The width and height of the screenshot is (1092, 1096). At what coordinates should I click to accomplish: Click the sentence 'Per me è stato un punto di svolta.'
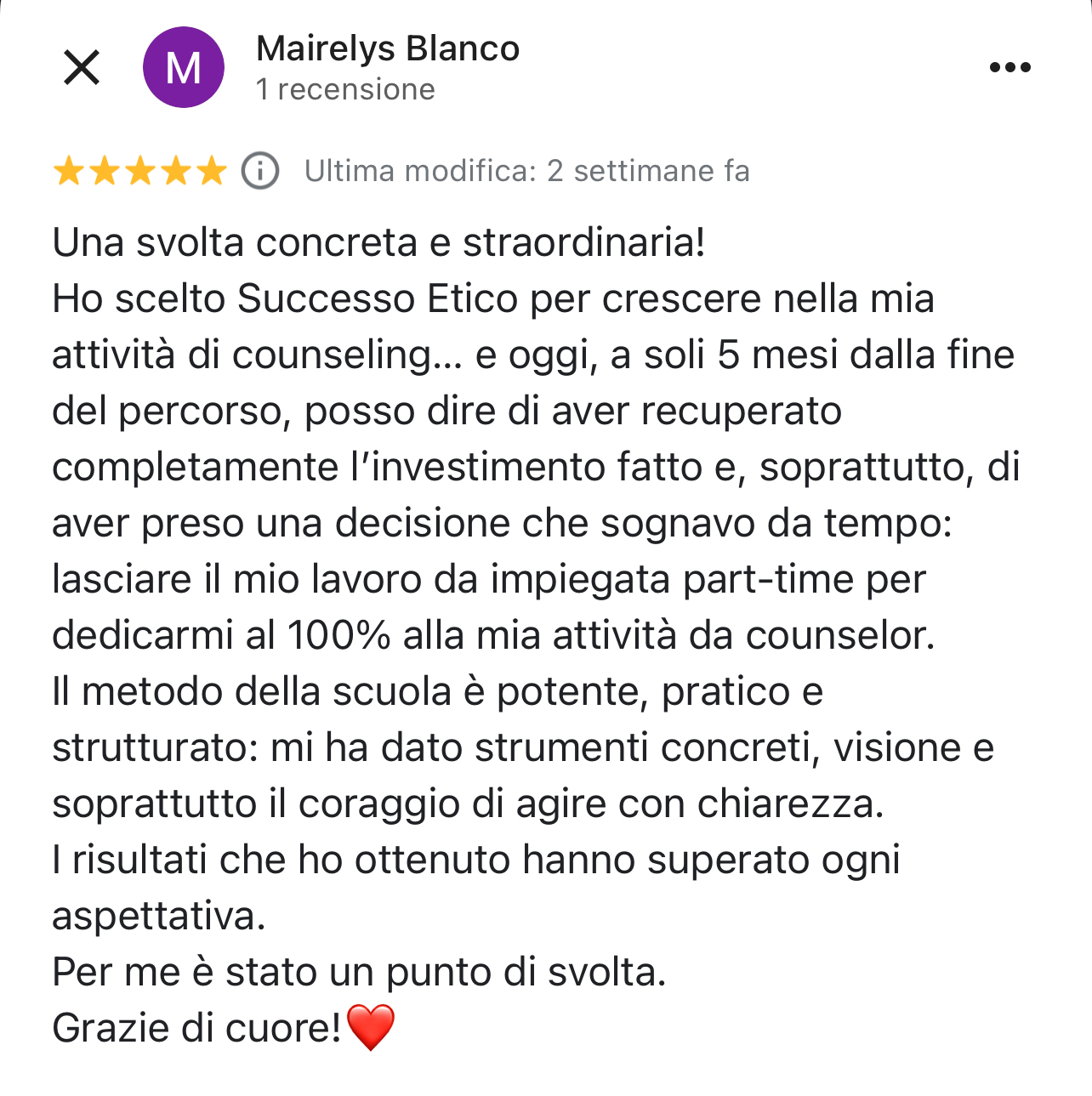coord(359,972)
